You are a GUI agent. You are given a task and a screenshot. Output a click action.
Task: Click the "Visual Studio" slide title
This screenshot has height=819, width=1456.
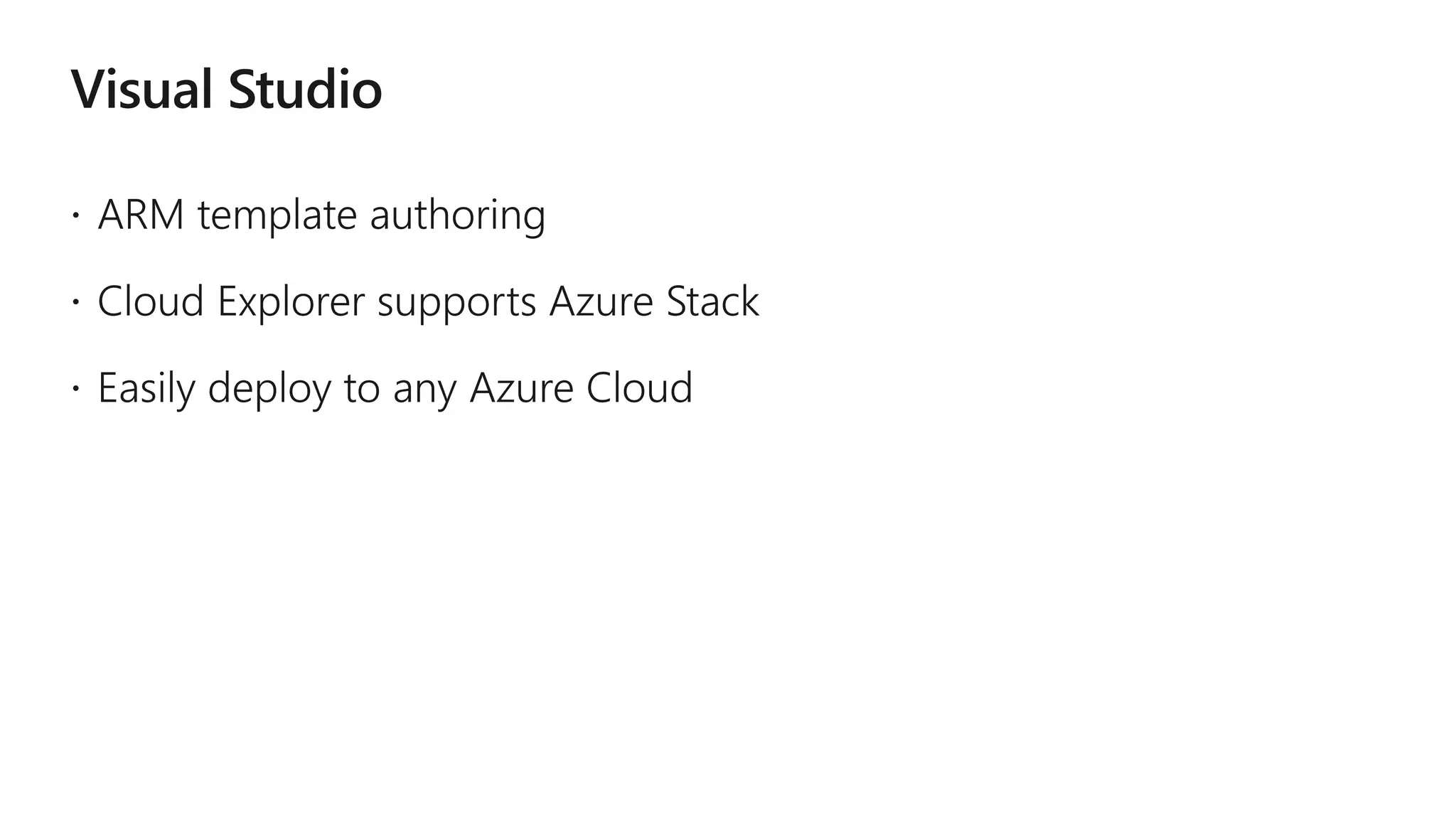pyautogui.click(x=227, y=90)
